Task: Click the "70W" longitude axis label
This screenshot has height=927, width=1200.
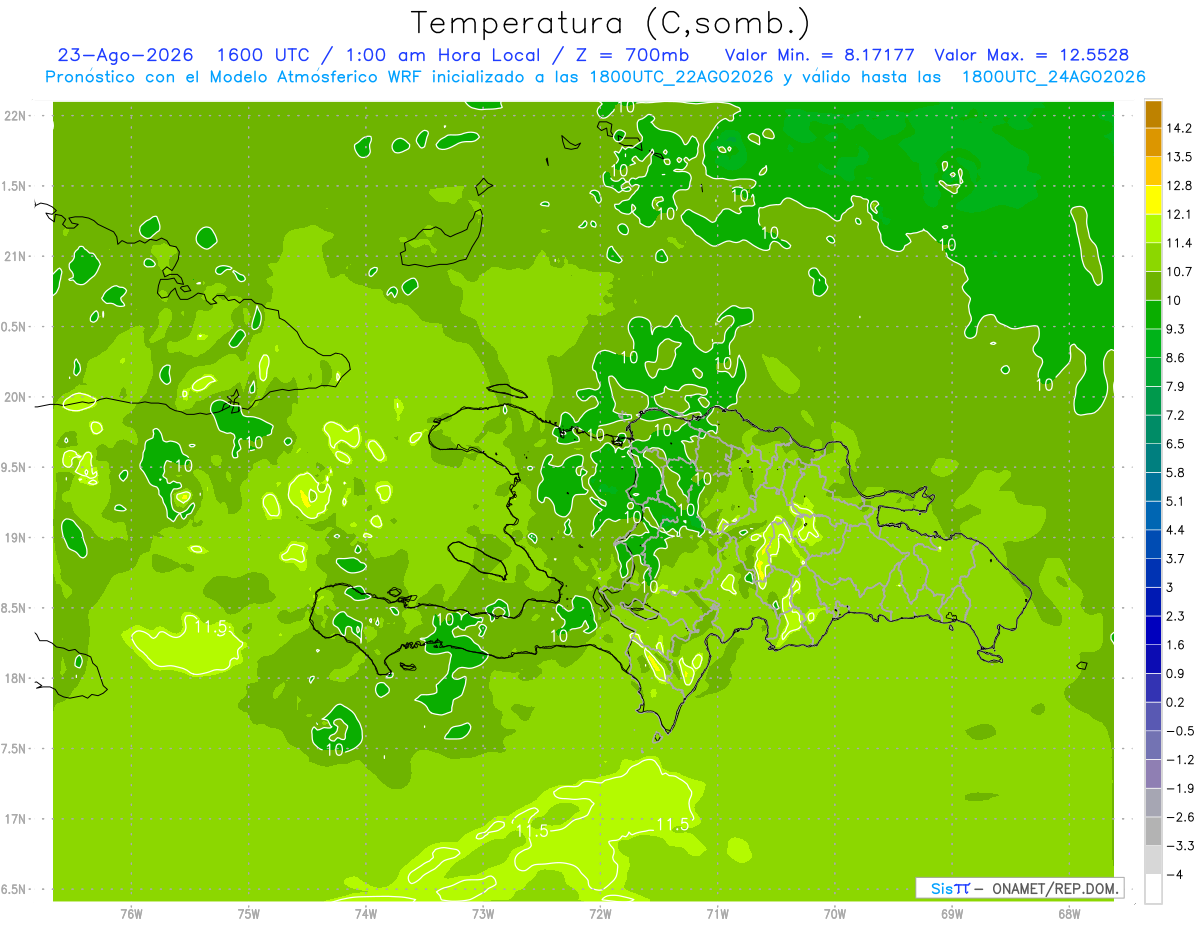Action: point(835,913)
